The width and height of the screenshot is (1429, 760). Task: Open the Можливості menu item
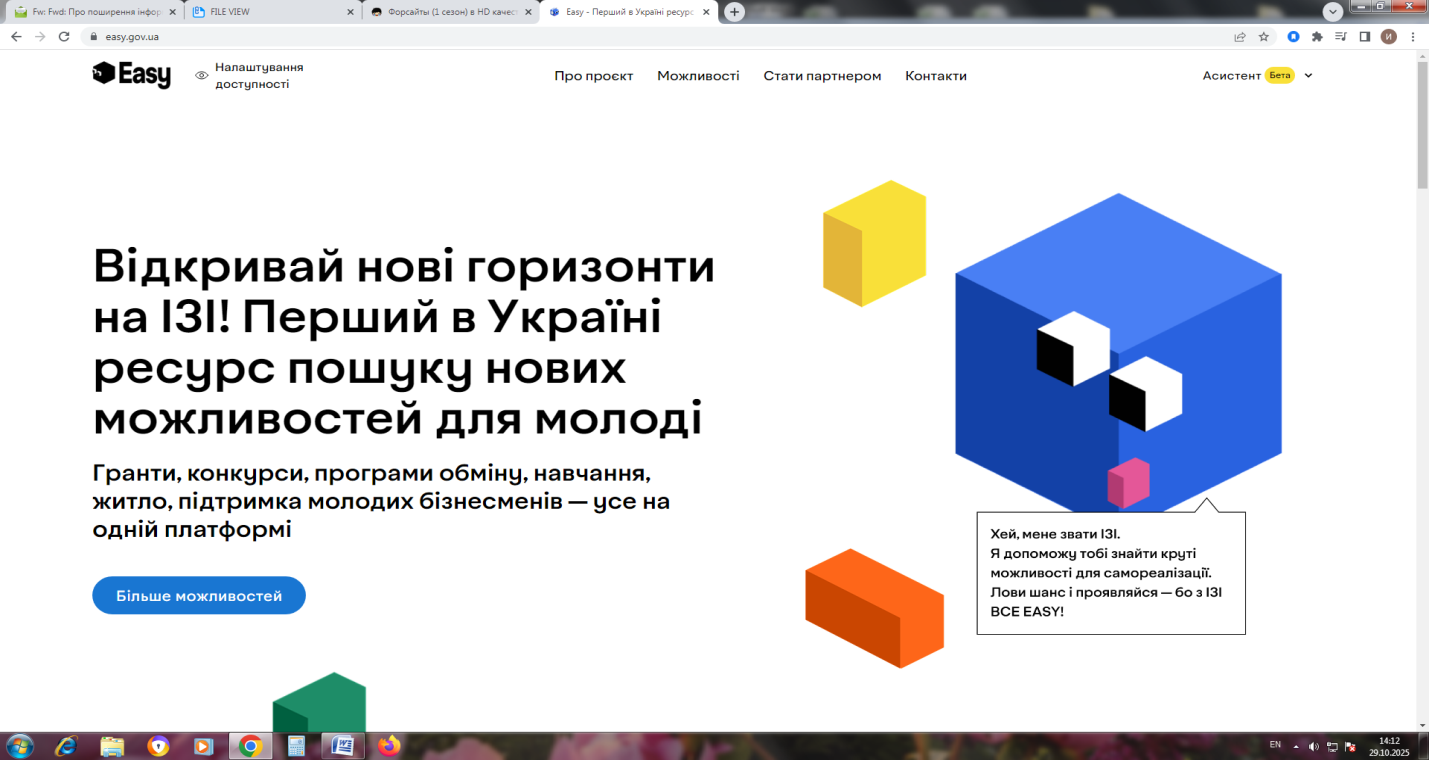(698, 76)
